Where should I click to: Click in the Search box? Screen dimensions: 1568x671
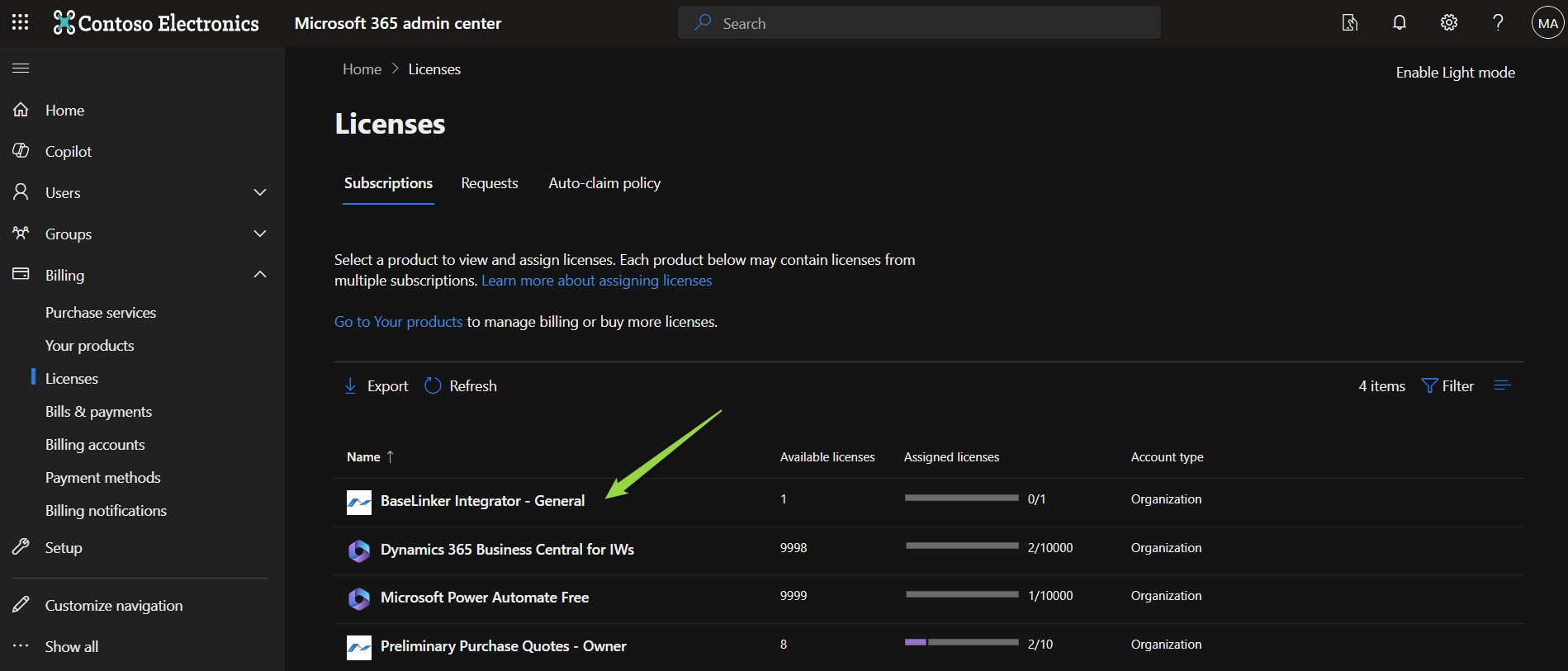tap(919, 23)
